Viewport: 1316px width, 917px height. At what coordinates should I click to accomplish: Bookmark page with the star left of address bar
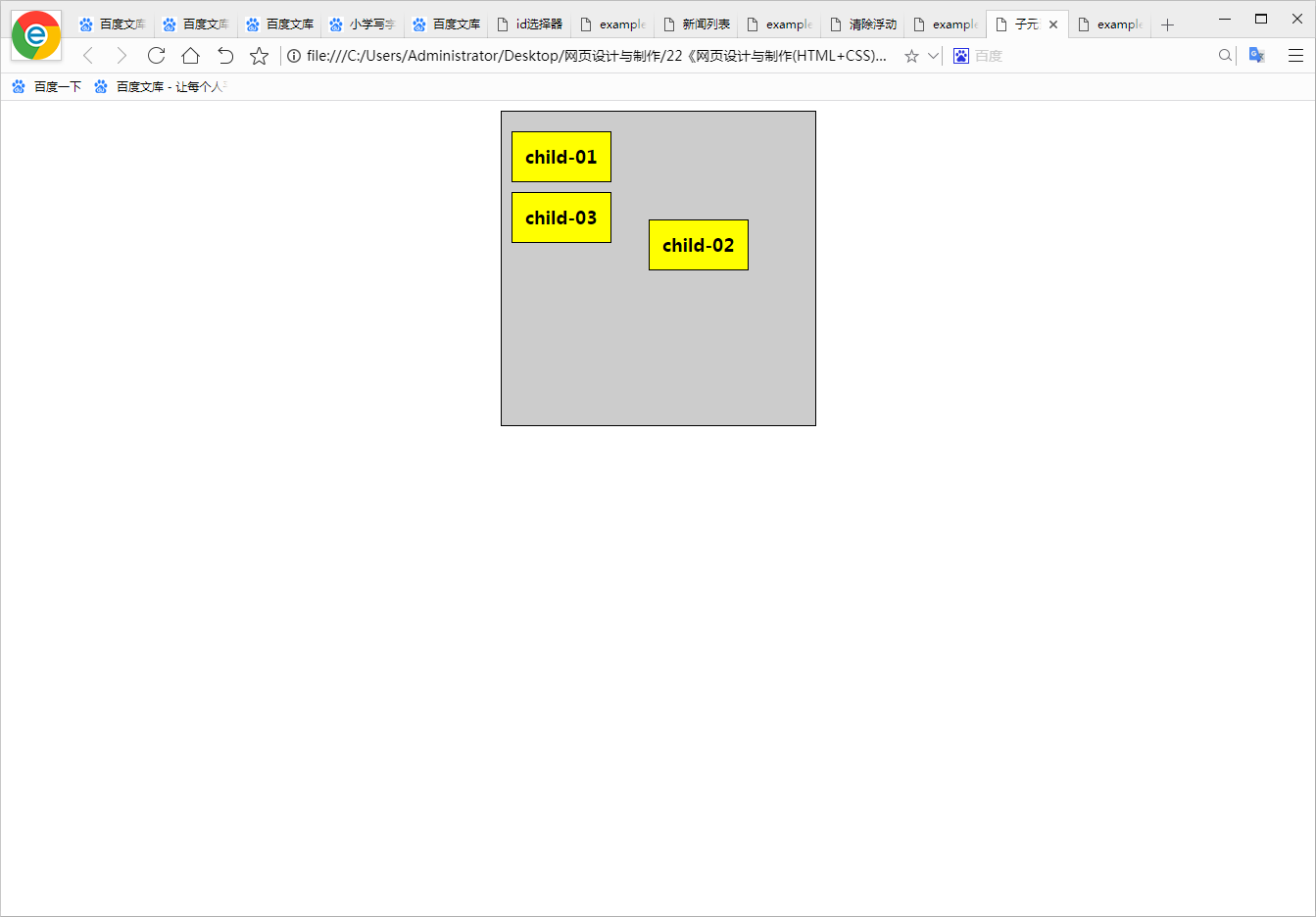[x=259, y=56]
